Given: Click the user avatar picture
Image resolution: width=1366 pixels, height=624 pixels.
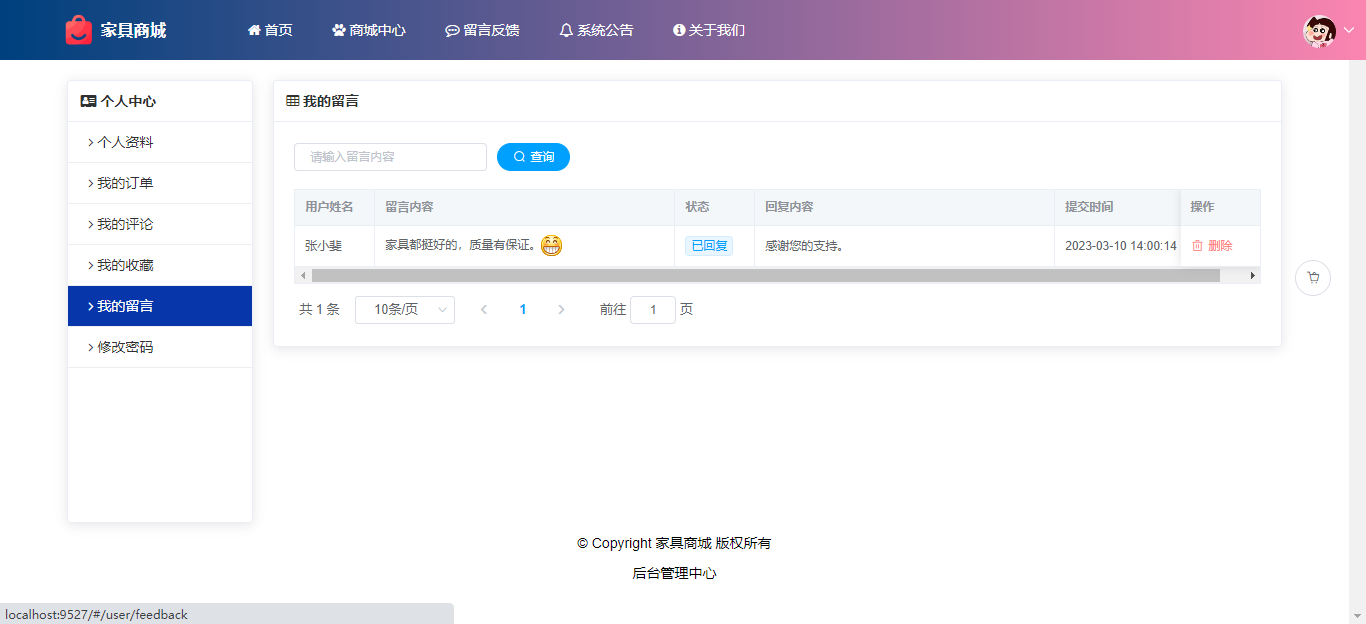Looking at the screenshot, I should (1319, 31).
